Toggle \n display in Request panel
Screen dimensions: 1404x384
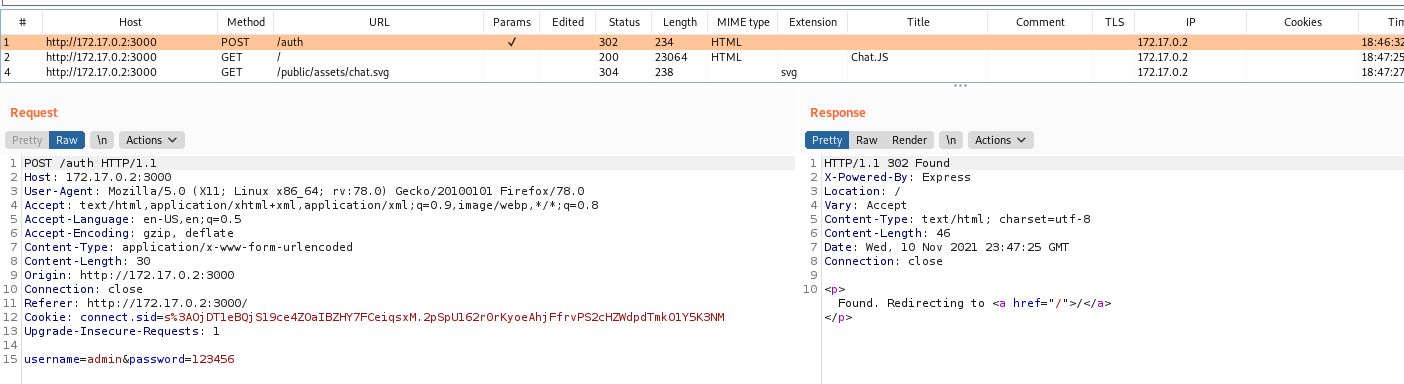(x=102, y=140)
